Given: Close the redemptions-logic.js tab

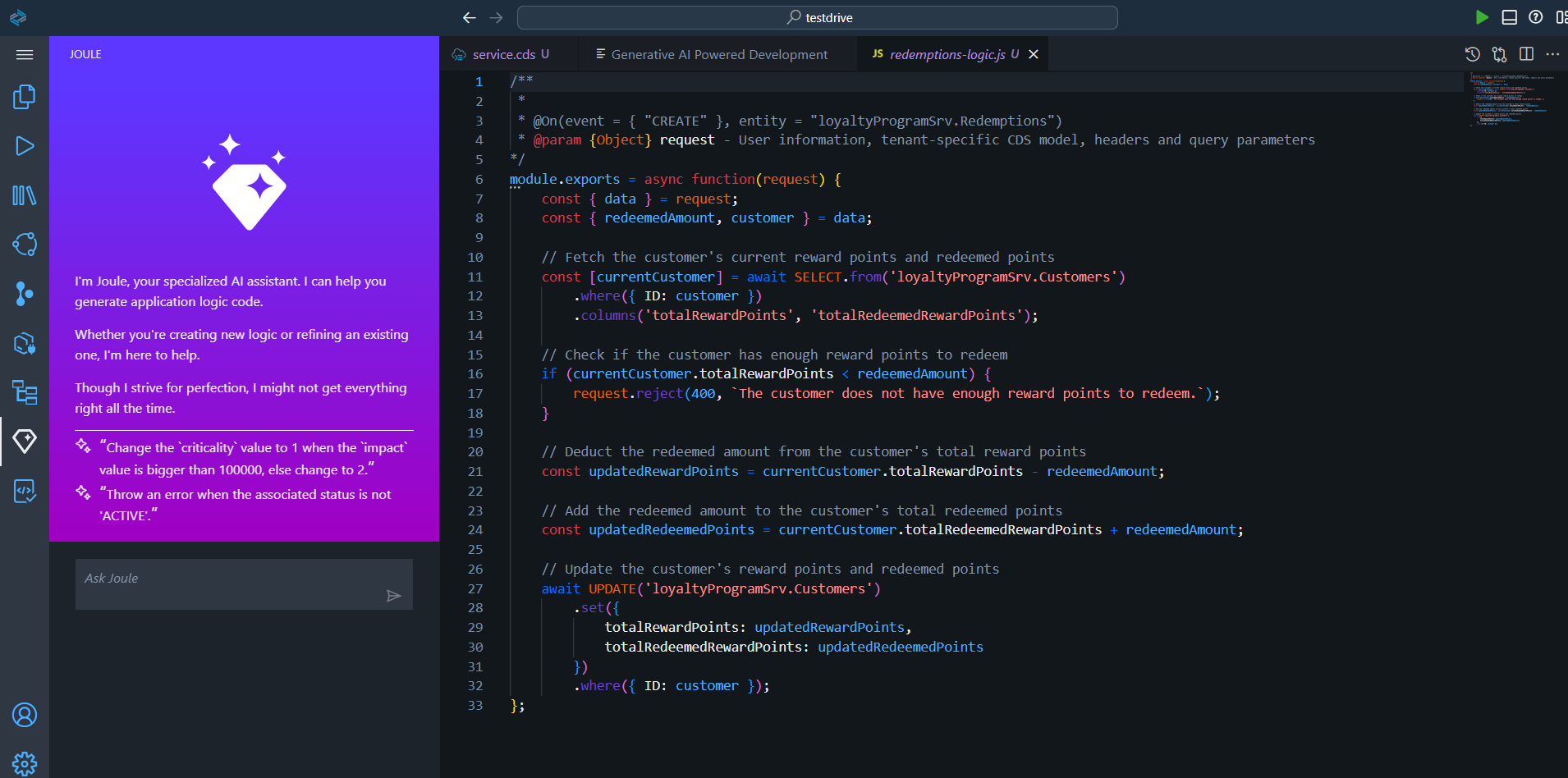Looking at the screenshot, I should pos(1034,54).
